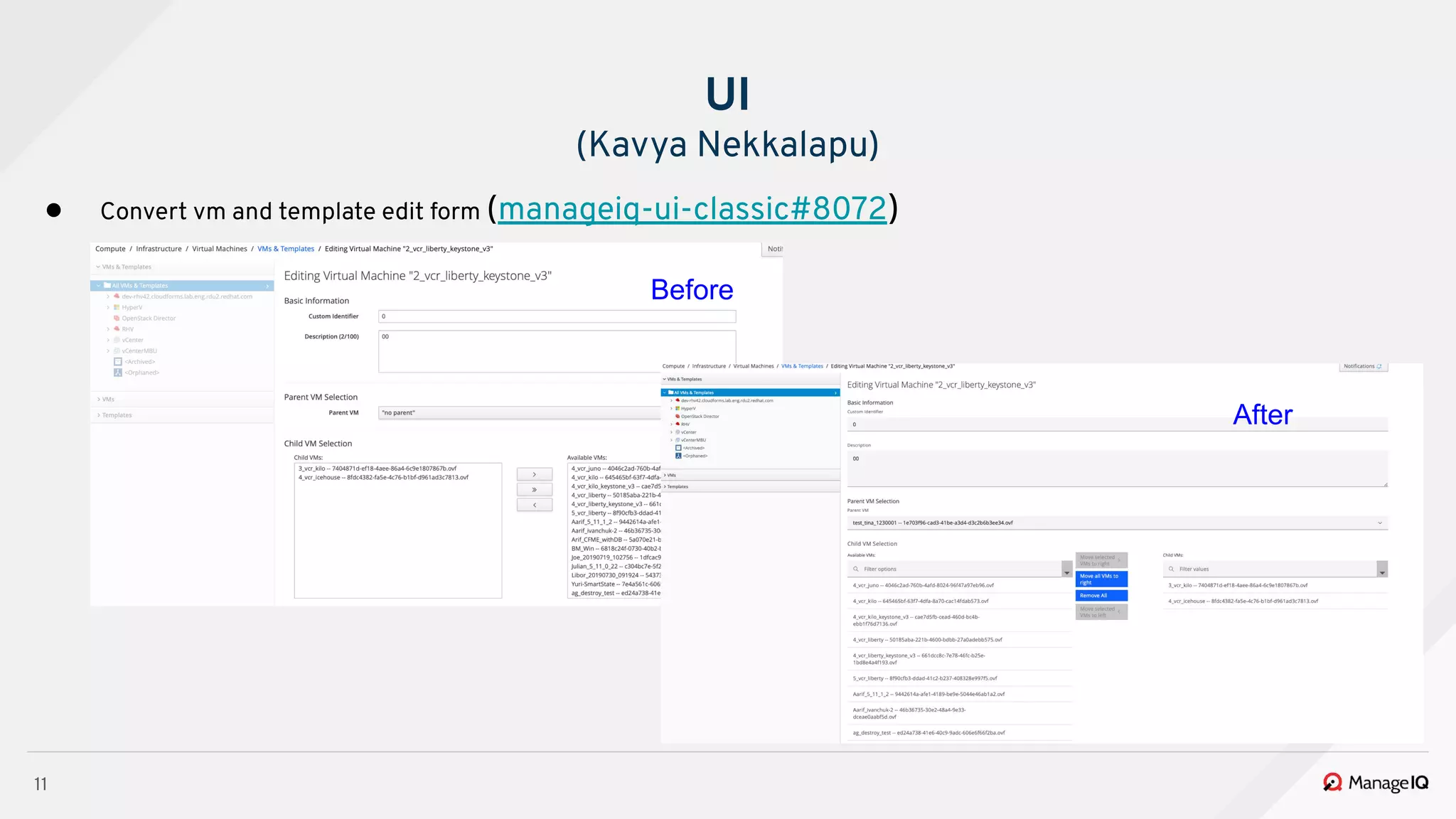
Task: Click vCenterMBU provider icon in Before tree
Action: pos(117,351)
